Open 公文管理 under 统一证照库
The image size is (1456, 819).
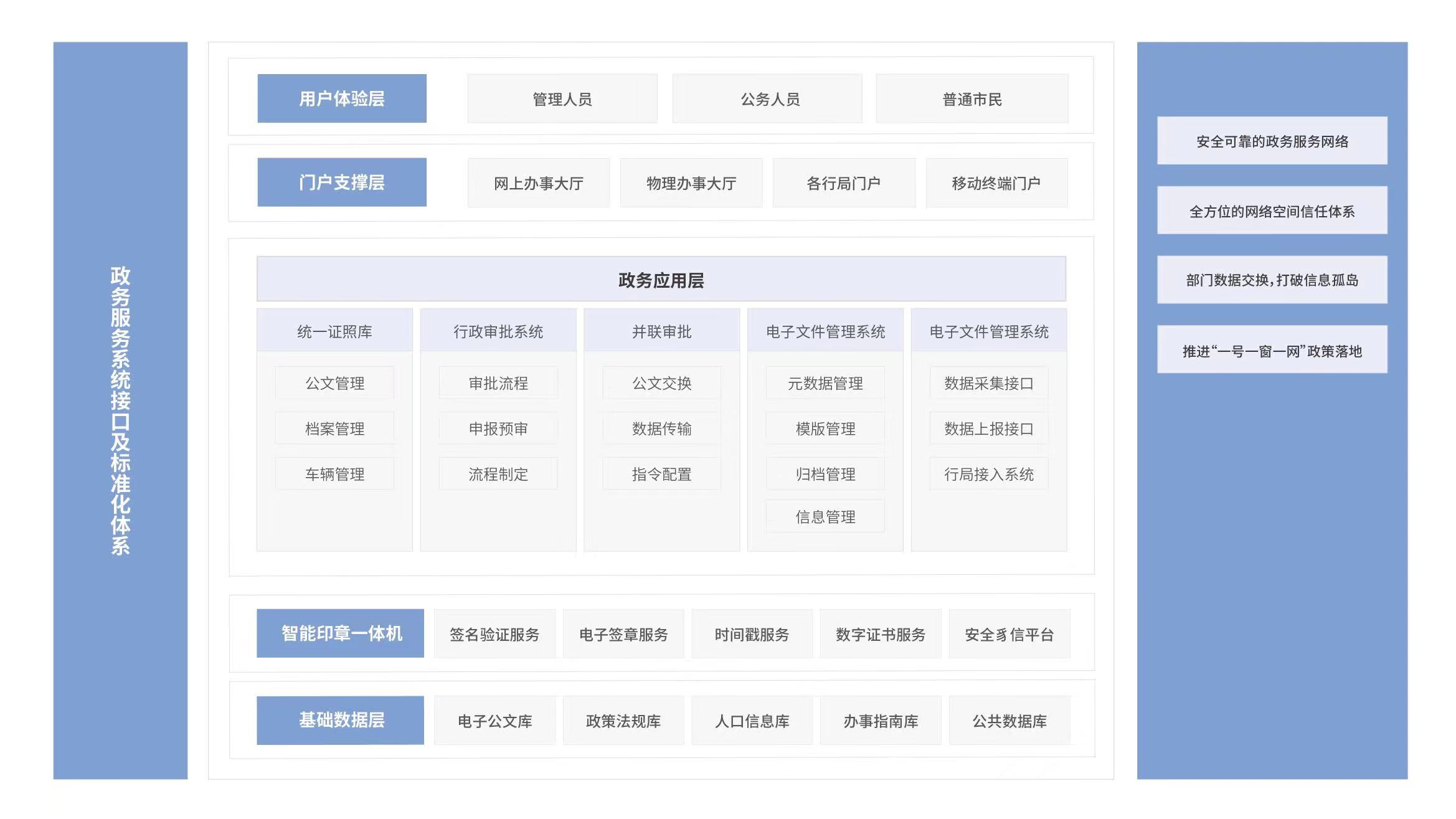tap(334, 383)
